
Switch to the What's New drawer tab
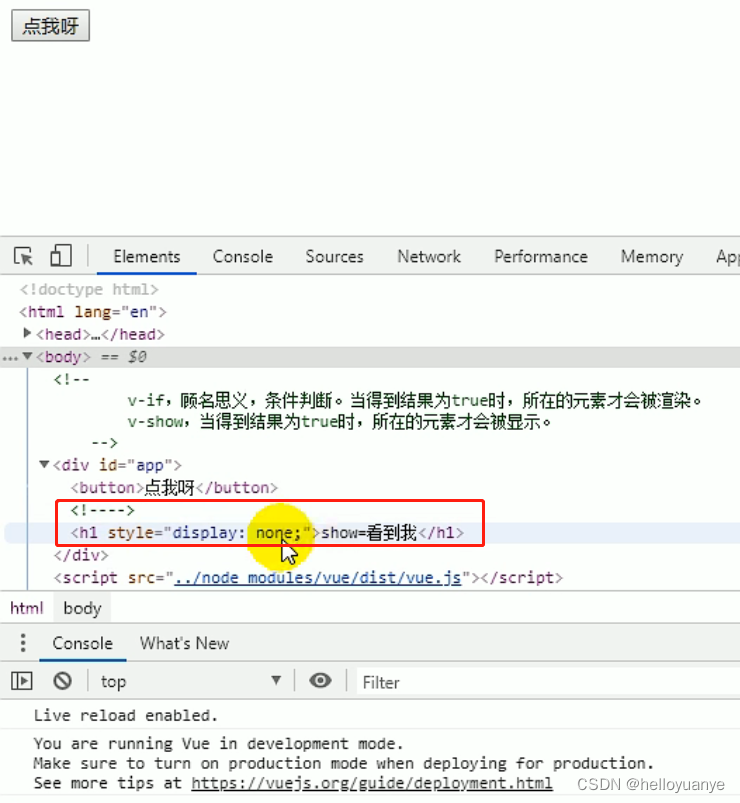click(x=184, y=643)
